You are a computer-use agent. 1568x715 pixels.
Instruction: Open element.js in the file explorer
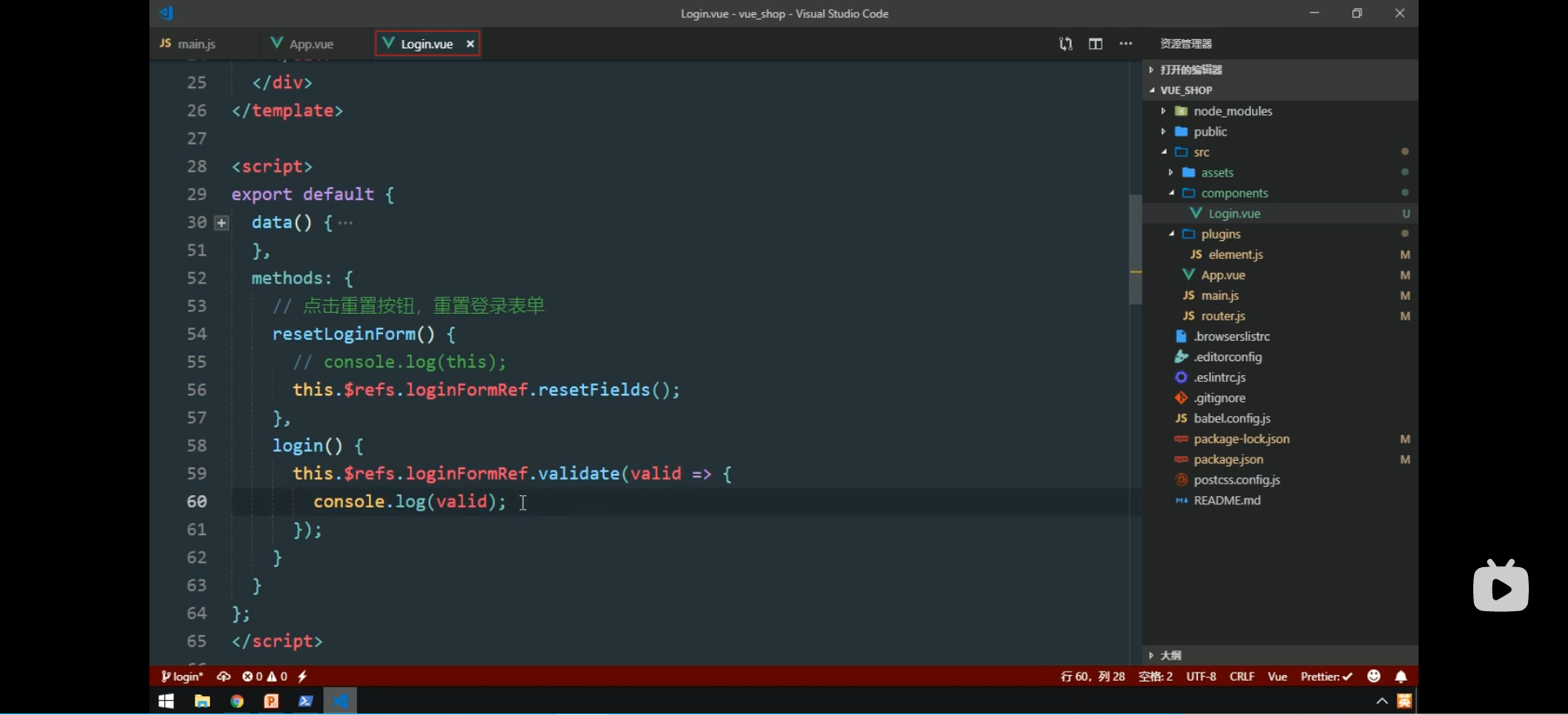click(1280, 254)
